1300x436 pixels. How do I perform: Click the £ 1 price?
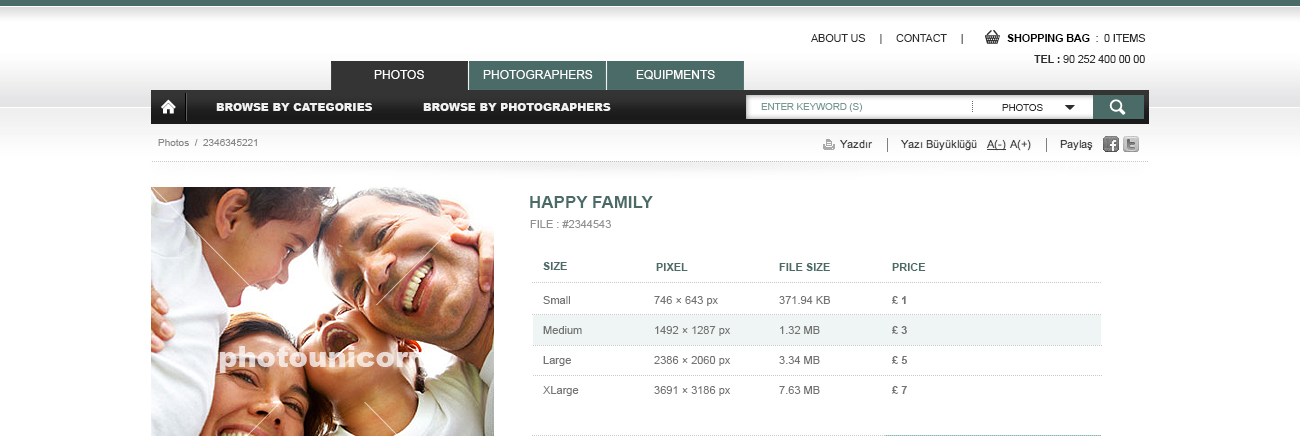click(x=899, y=300)
